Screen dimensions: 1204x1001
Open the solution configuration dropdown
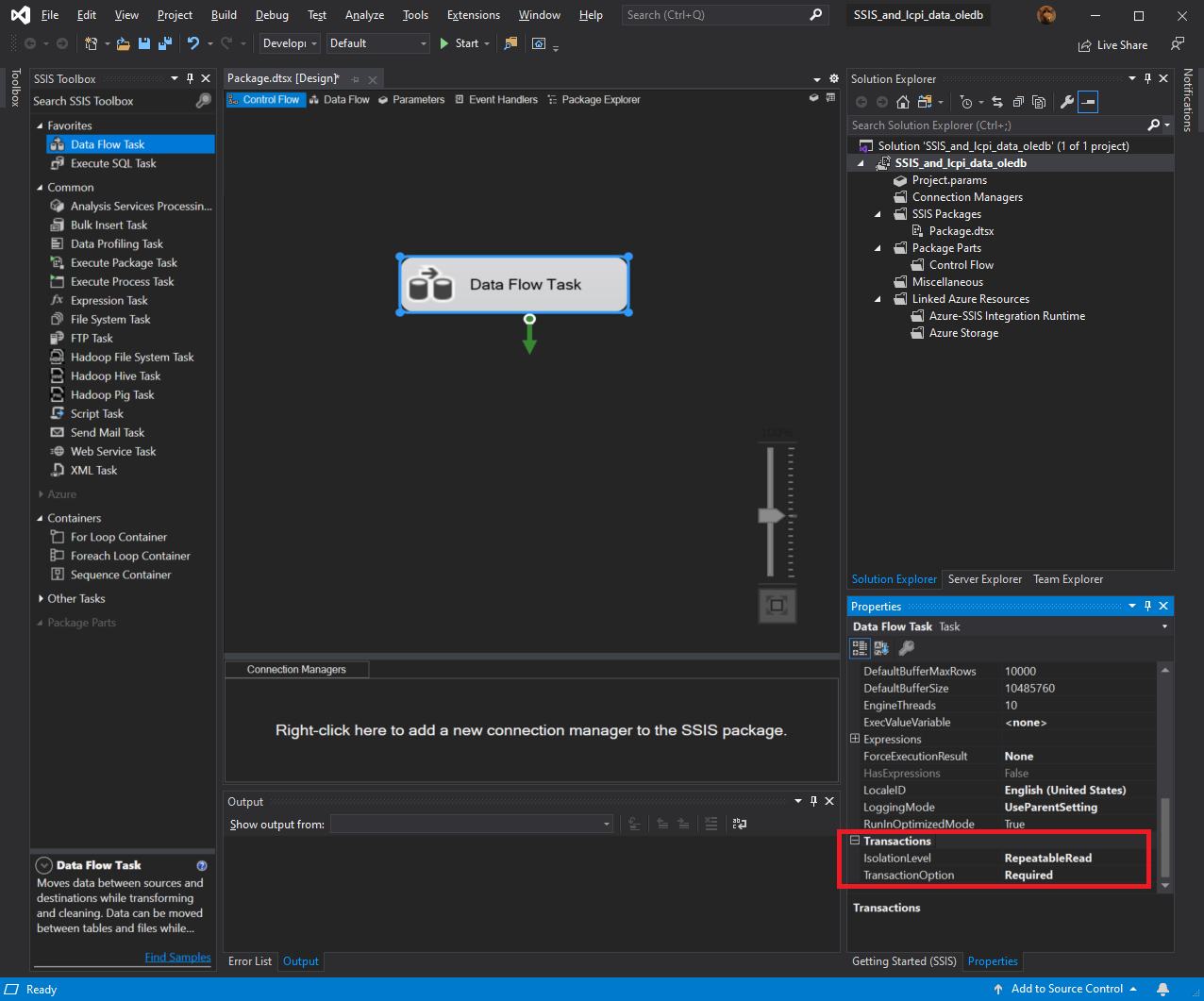pos(291,43)
